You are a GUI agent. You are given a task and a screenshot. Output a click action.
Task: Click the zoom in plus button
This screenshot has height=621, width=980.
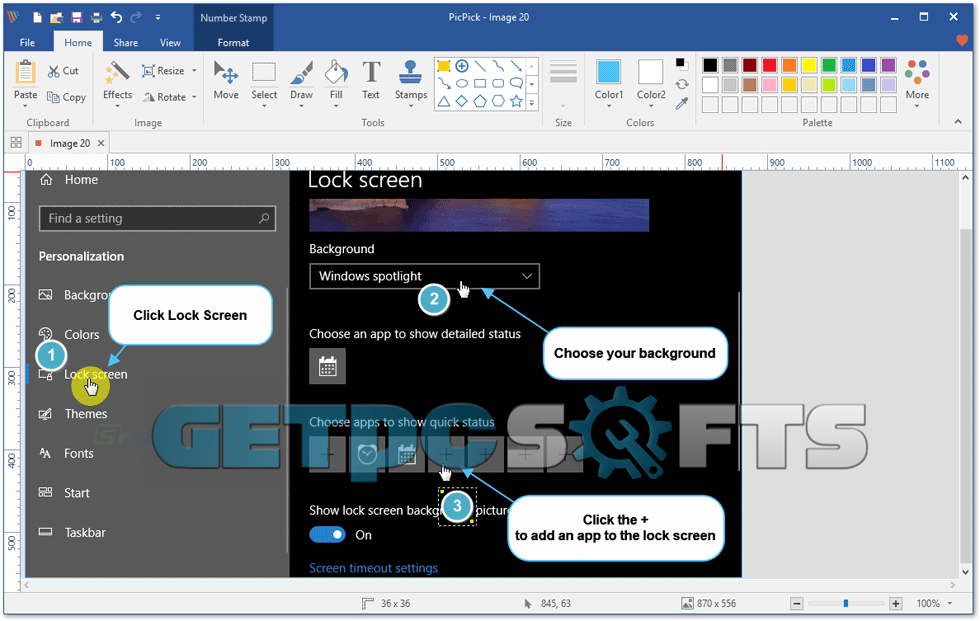tap(896, 603)
